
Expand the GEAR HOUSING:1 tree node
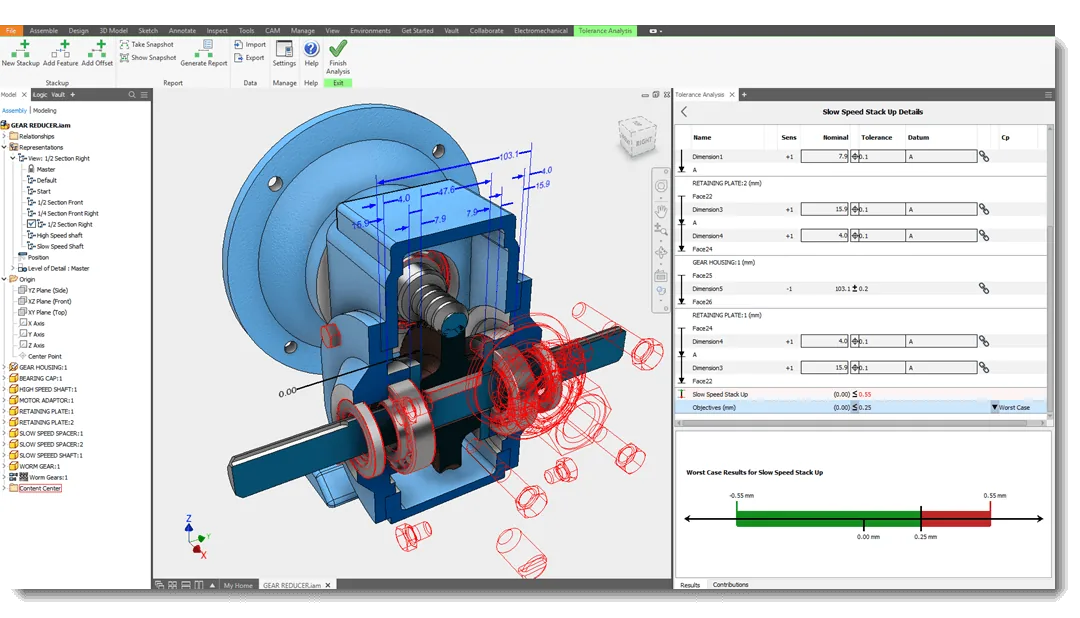point(4,367)
